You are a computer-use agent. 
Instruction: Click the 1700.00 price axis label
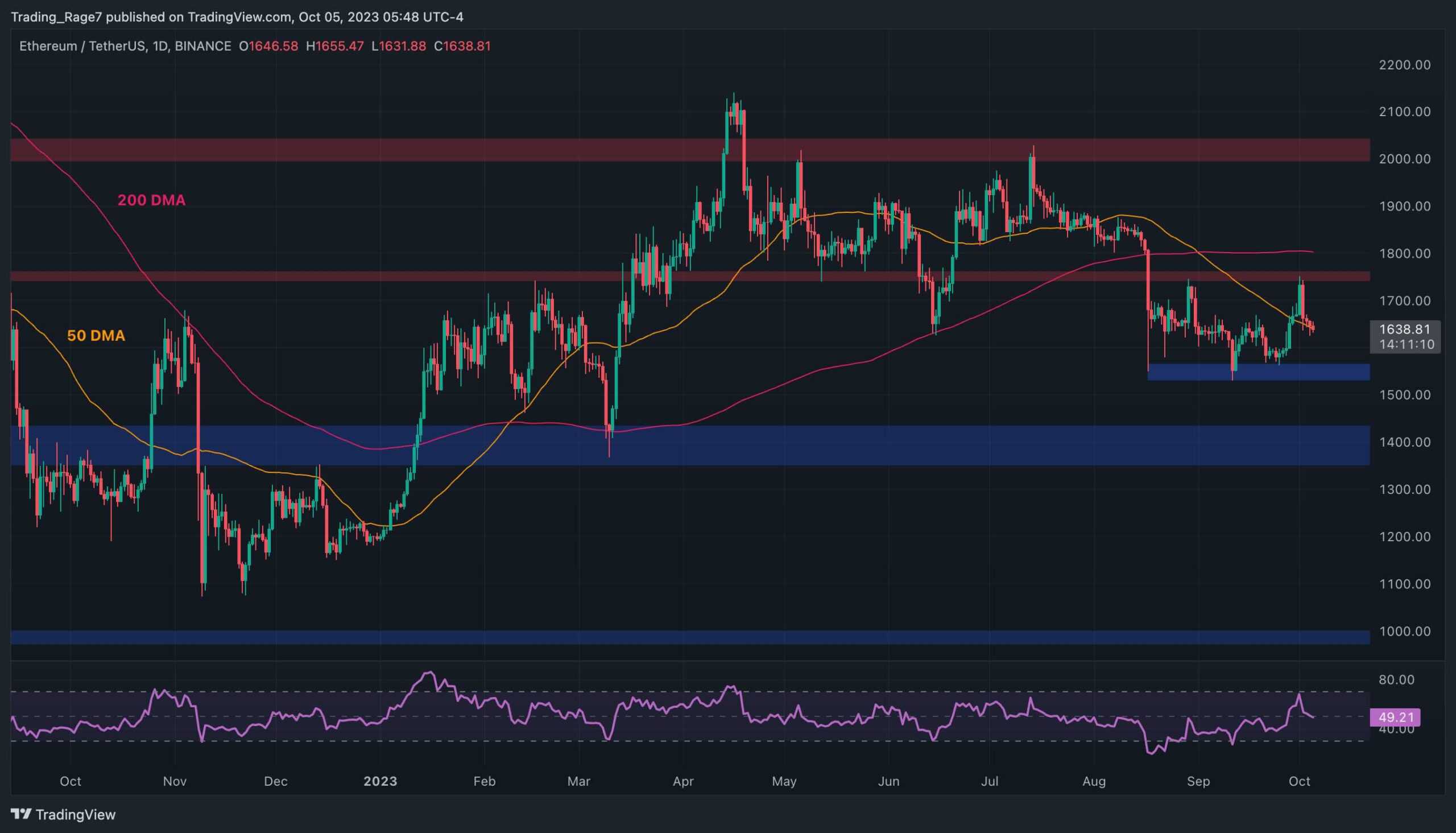coord(1405,301)
